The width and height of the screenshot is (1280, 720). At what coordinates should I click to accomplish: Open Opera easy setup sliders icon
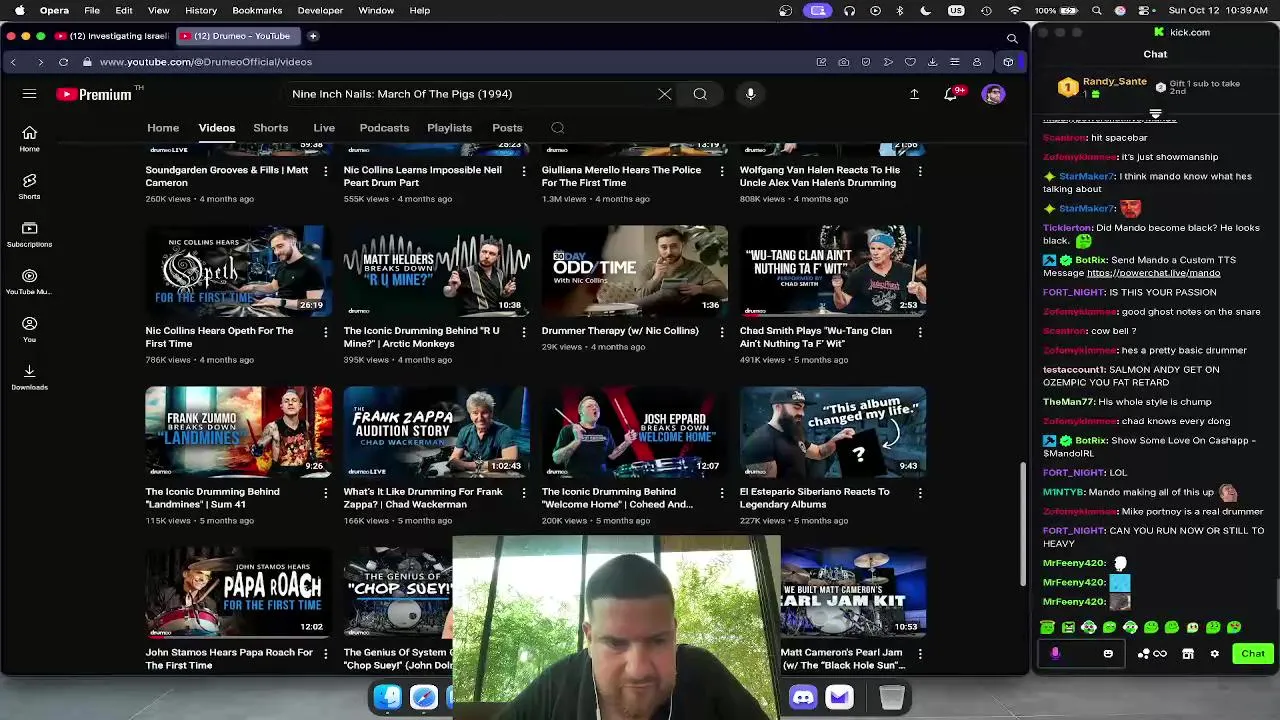coord(955,62)
